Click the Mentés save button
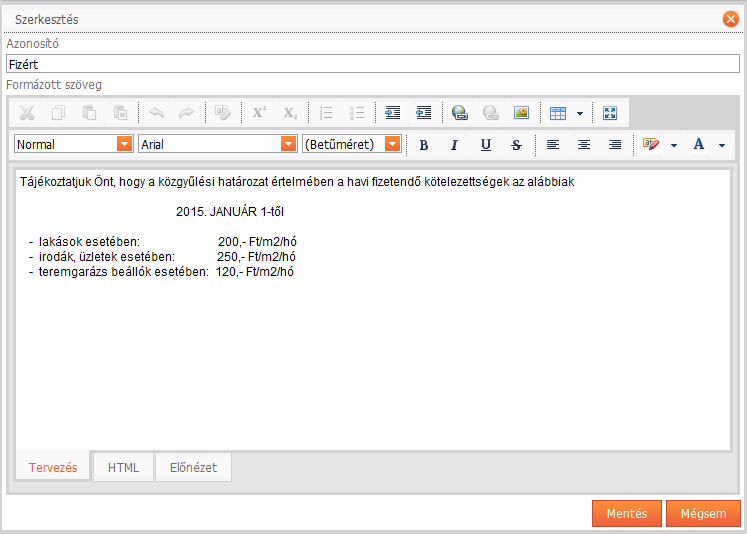The height and width of the screenshot is (534, 747). [x=627, y=514]
